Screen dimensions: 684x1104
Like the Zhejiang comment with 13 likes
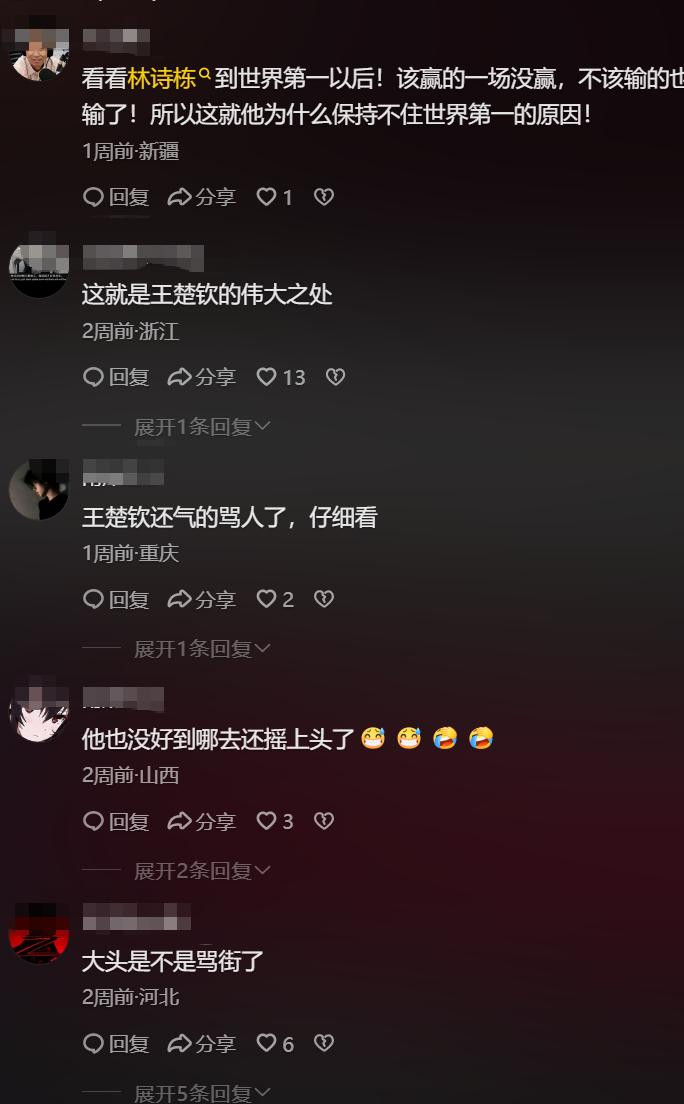(280, 377)
